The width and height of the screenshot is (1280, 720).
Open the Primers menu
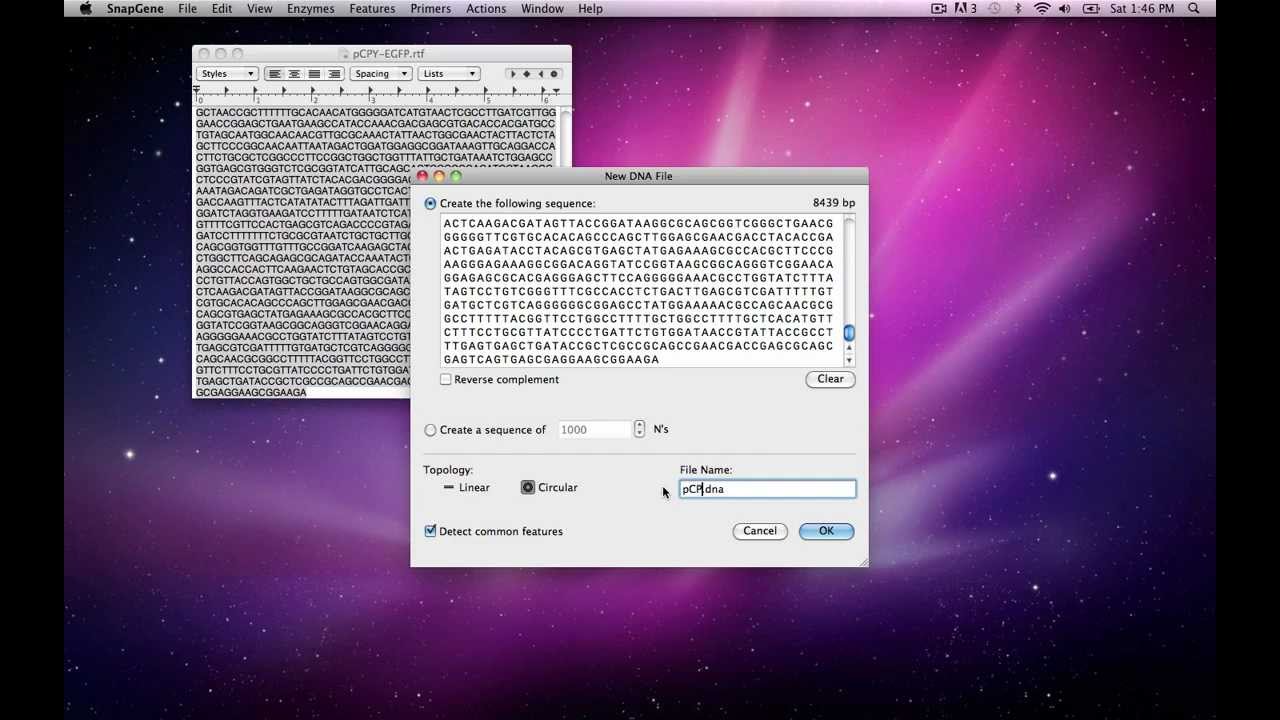430,9
